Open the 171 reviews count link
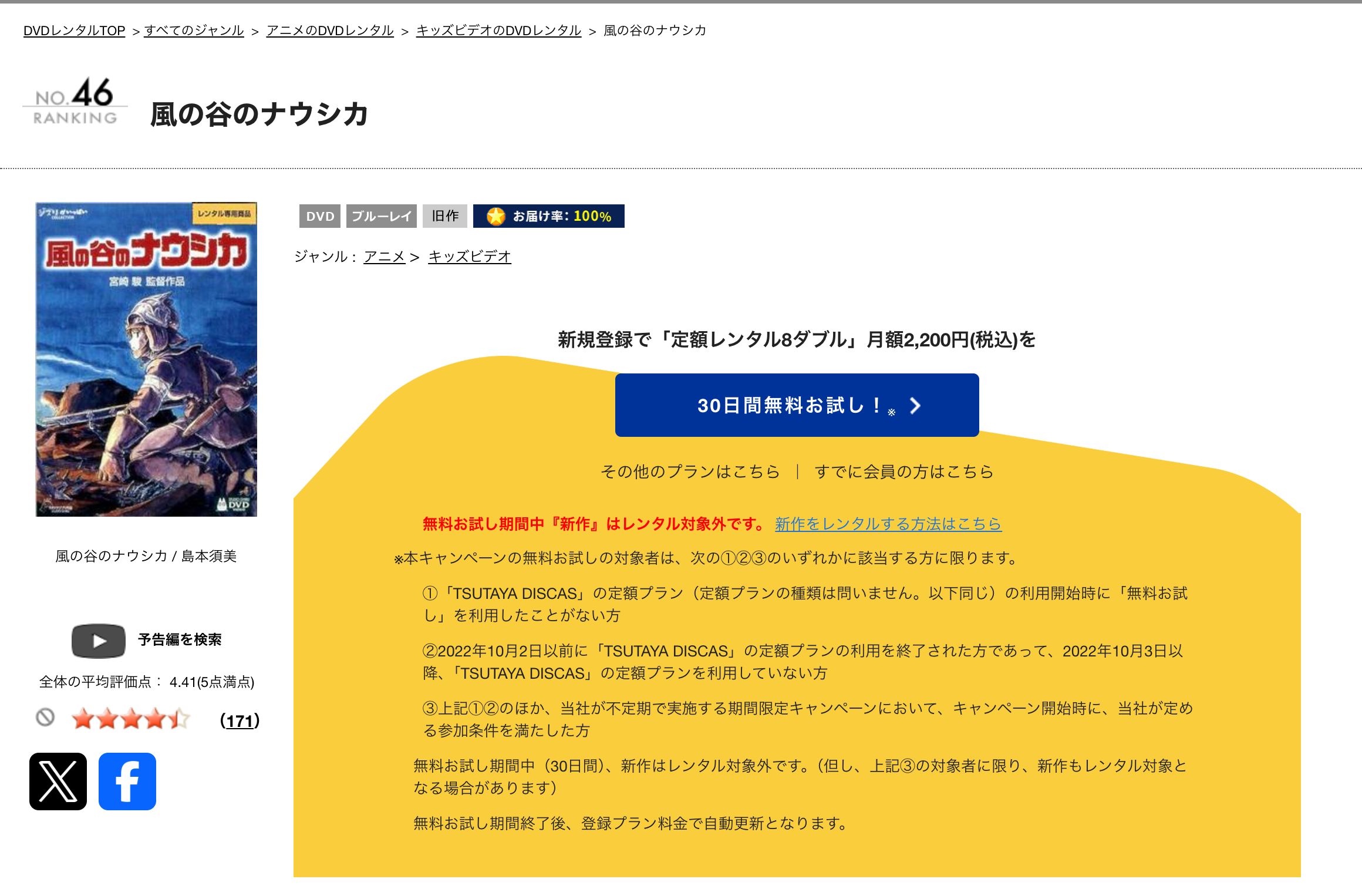1362x896 pixels. point(240,721)
